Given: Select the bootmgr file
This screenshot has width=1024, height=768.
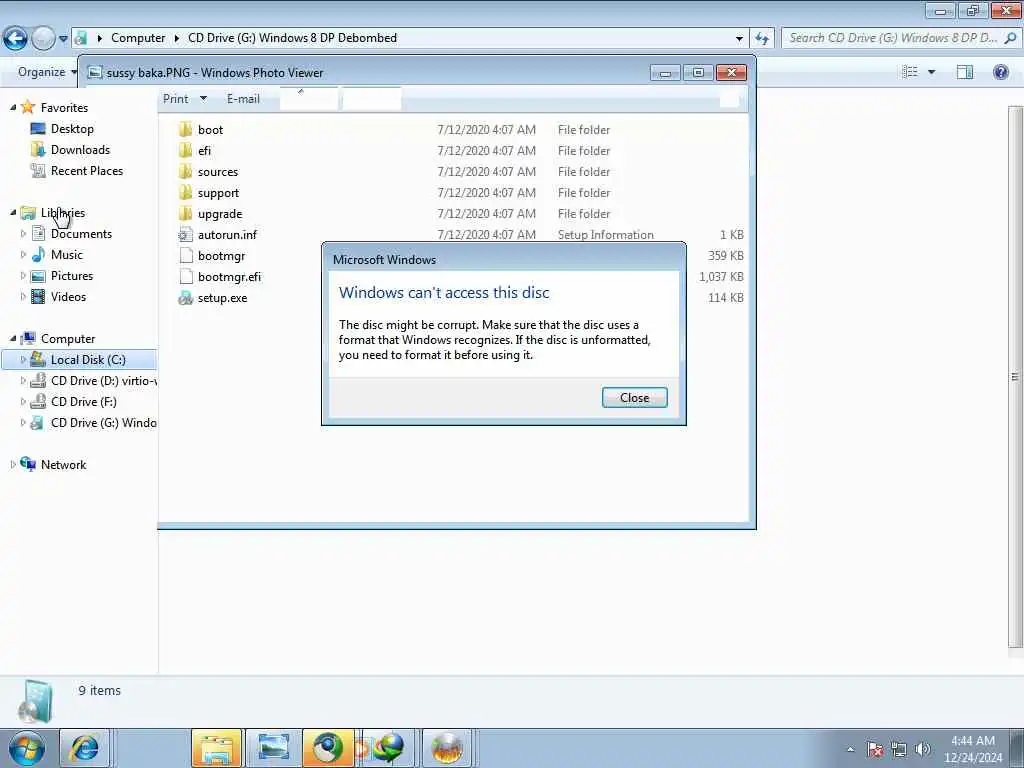Looking at the screenshot, I should [x=221, y=255].
